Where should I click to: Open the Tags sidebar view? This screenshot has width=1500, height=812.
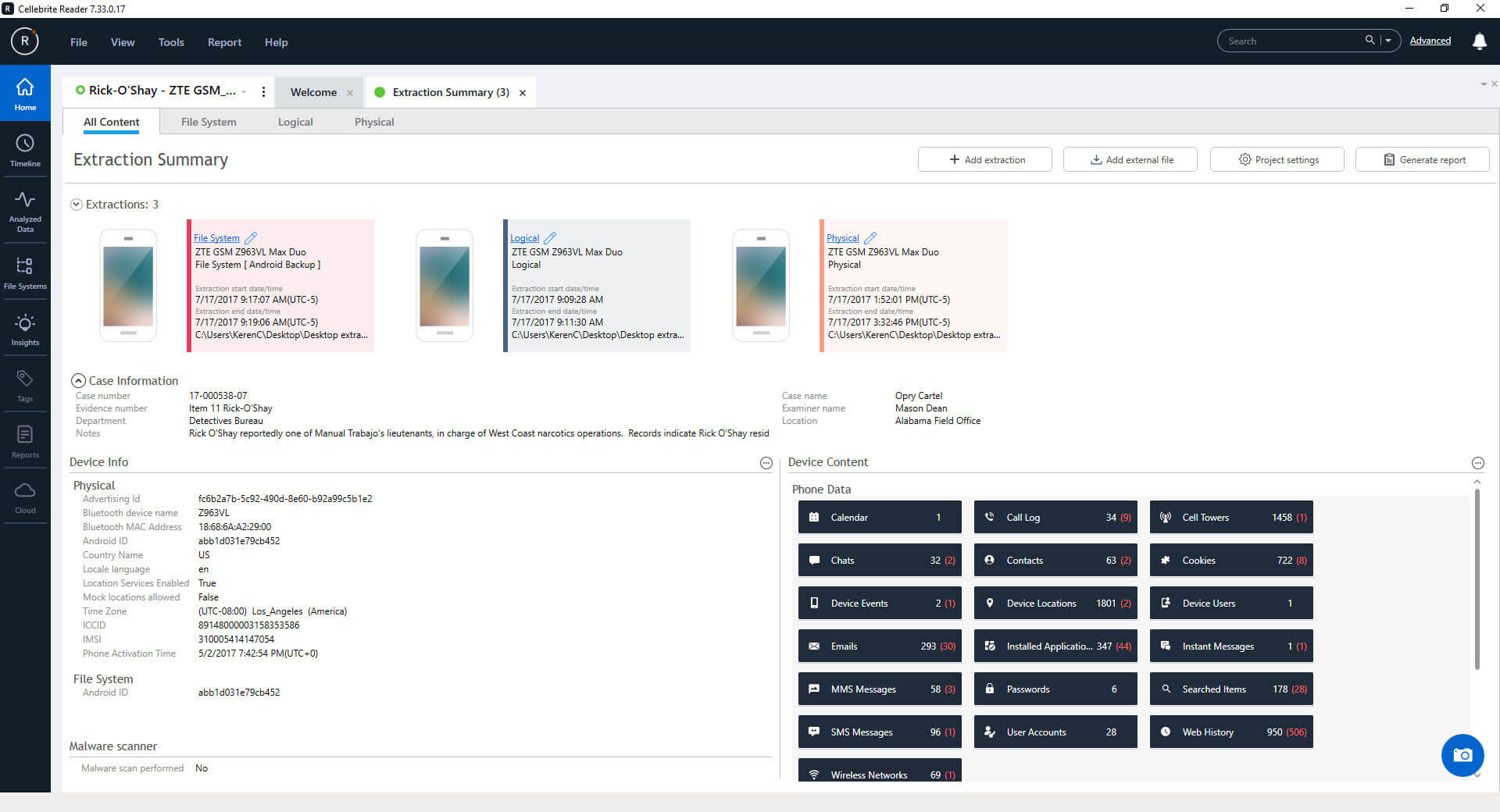pos(25,385)
